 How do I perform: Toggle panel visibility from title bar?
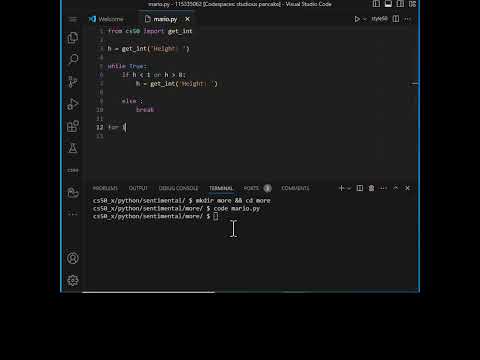pyautogui.click(x=388, y=4)
